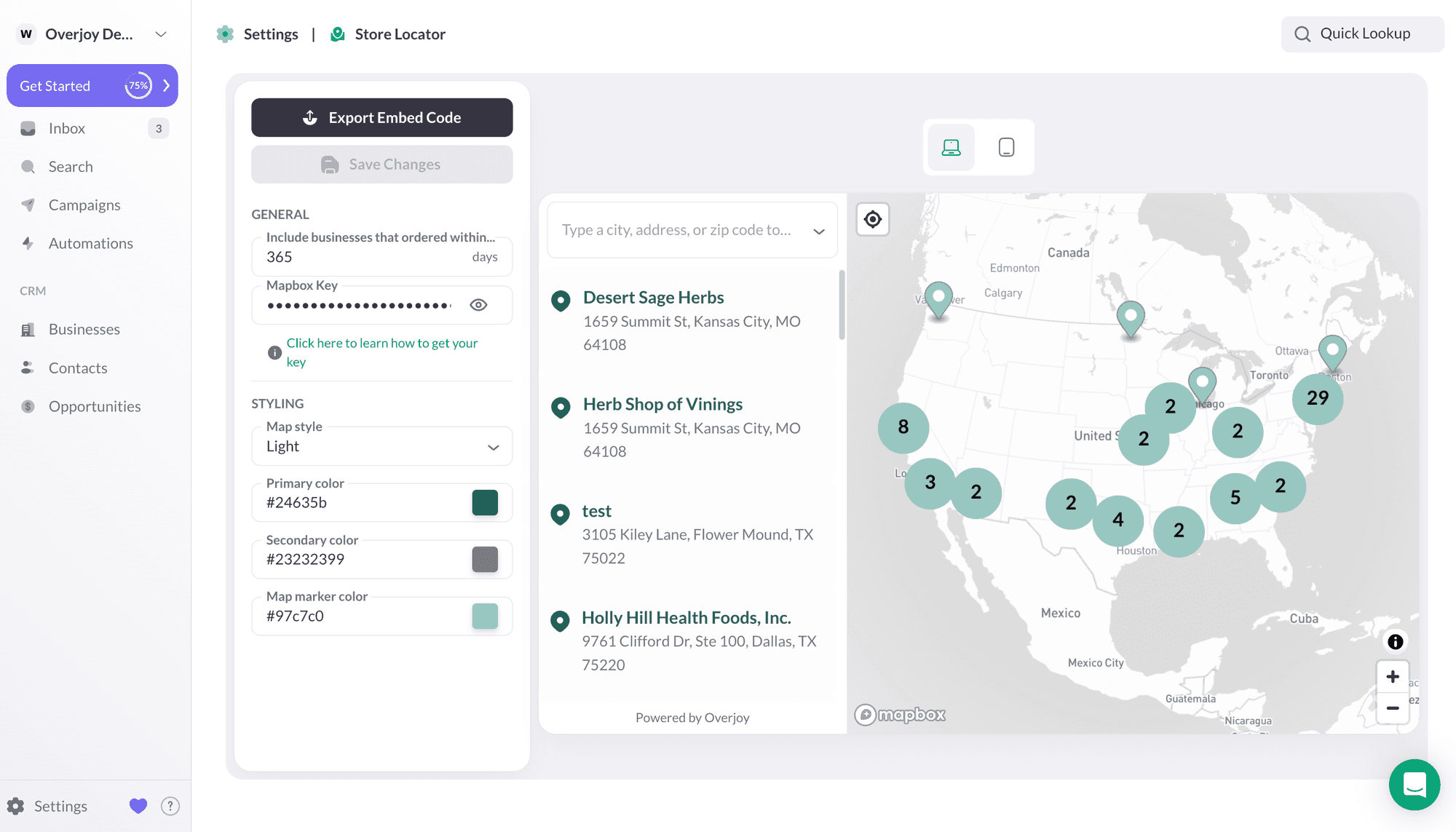Switch to desktop preview mode
The image size is (1456, 832).
click(x=951, y=147)
